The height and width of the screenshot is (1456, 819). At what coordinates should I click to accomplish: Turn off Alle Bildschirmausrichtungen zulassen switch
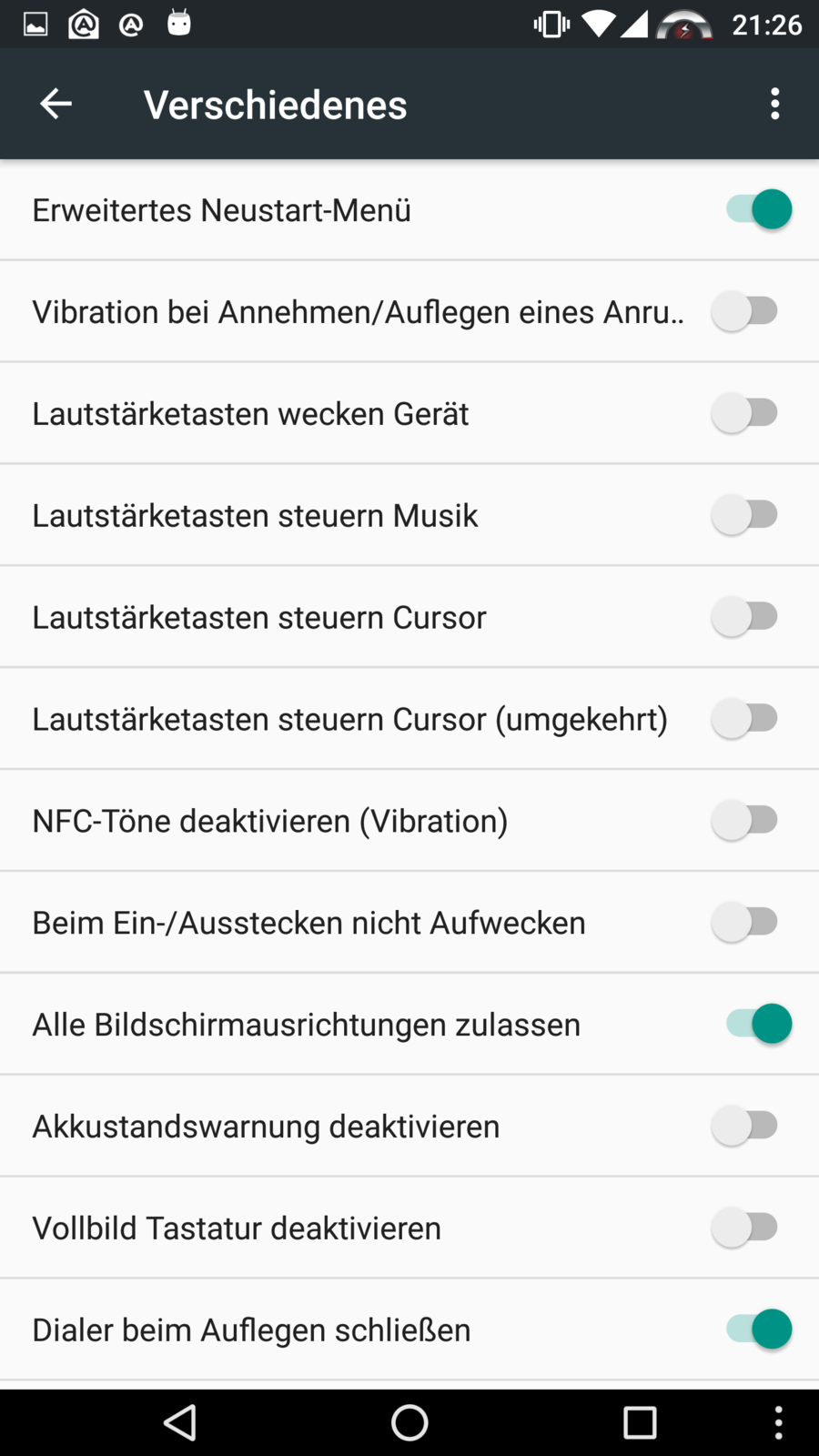(x=759, y=1024)
